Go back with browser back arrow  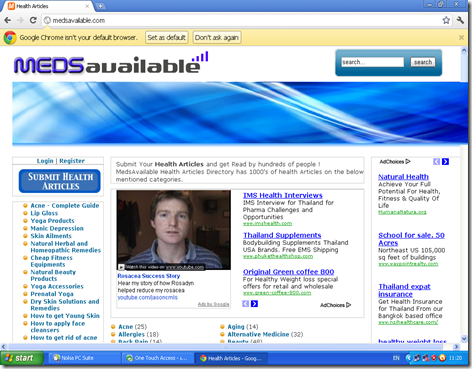click(8, 20)
